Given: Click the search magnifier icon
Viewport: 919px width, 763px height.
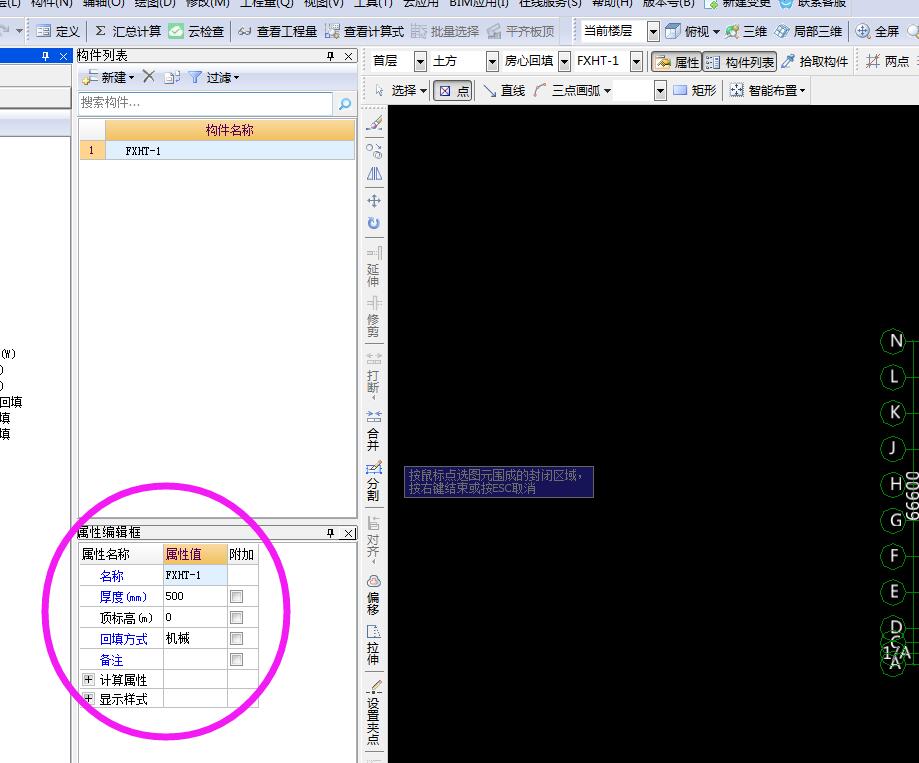Looking at the screenshot, I should (x=345, y=104).
